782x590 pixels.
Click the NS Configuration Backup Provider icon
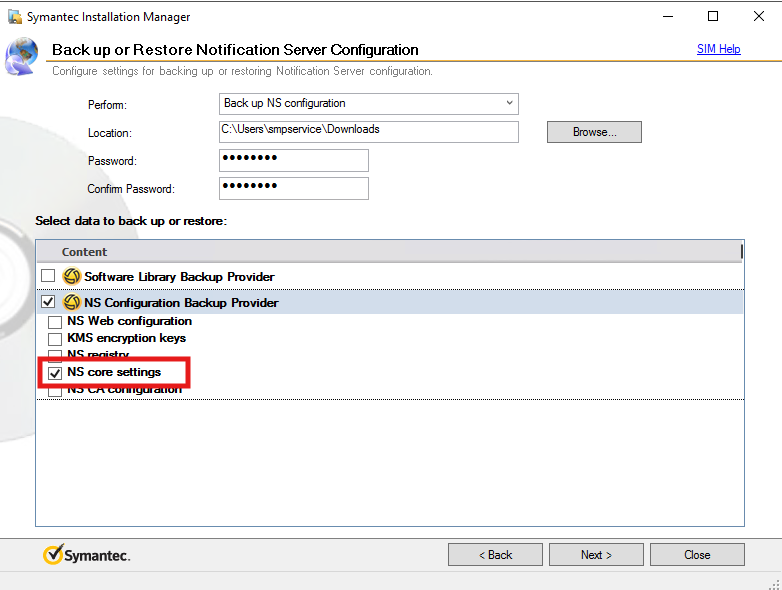point(72,302)
